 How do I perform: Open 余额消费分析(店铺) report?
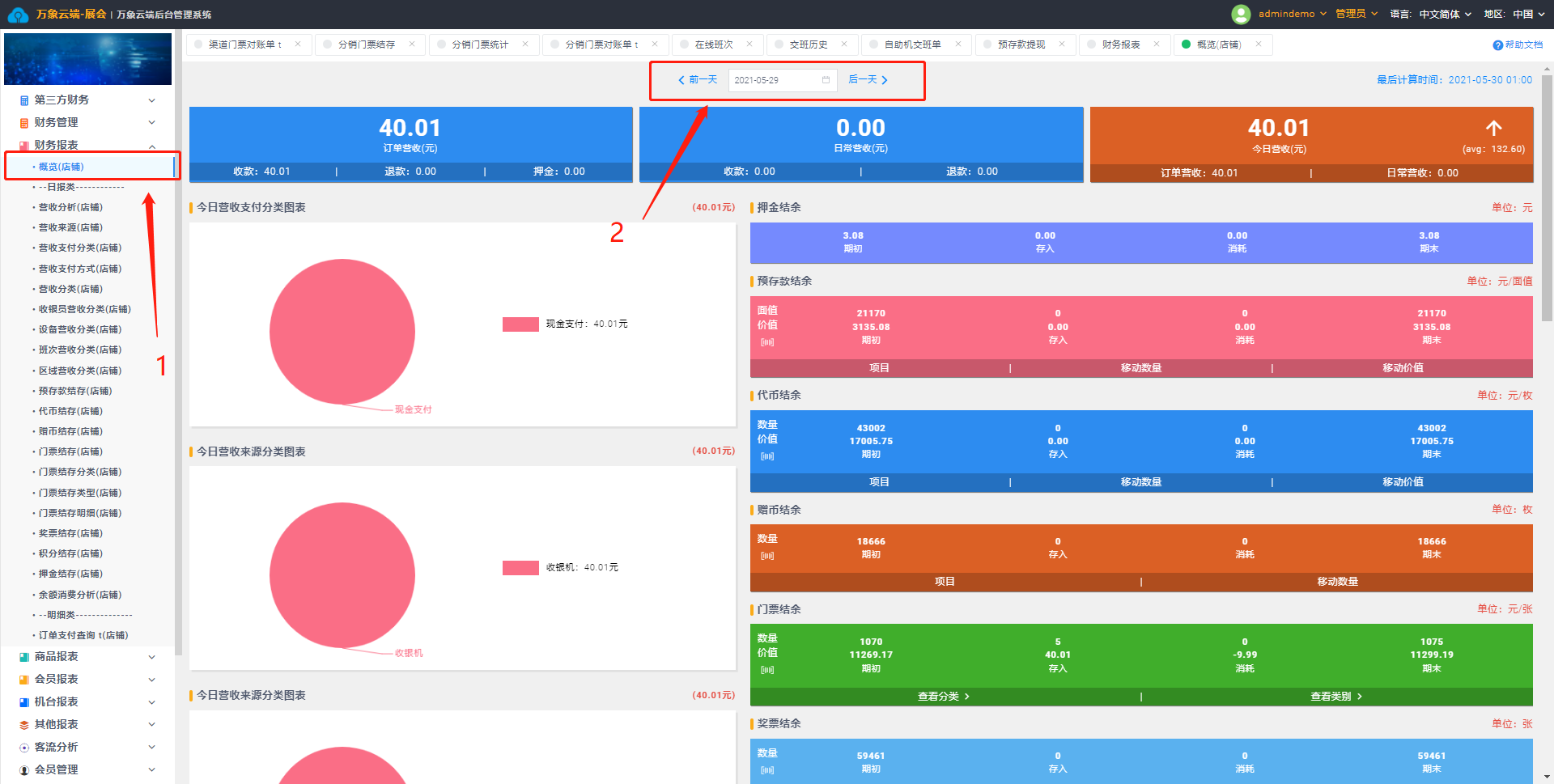click(x=80, y=595)
